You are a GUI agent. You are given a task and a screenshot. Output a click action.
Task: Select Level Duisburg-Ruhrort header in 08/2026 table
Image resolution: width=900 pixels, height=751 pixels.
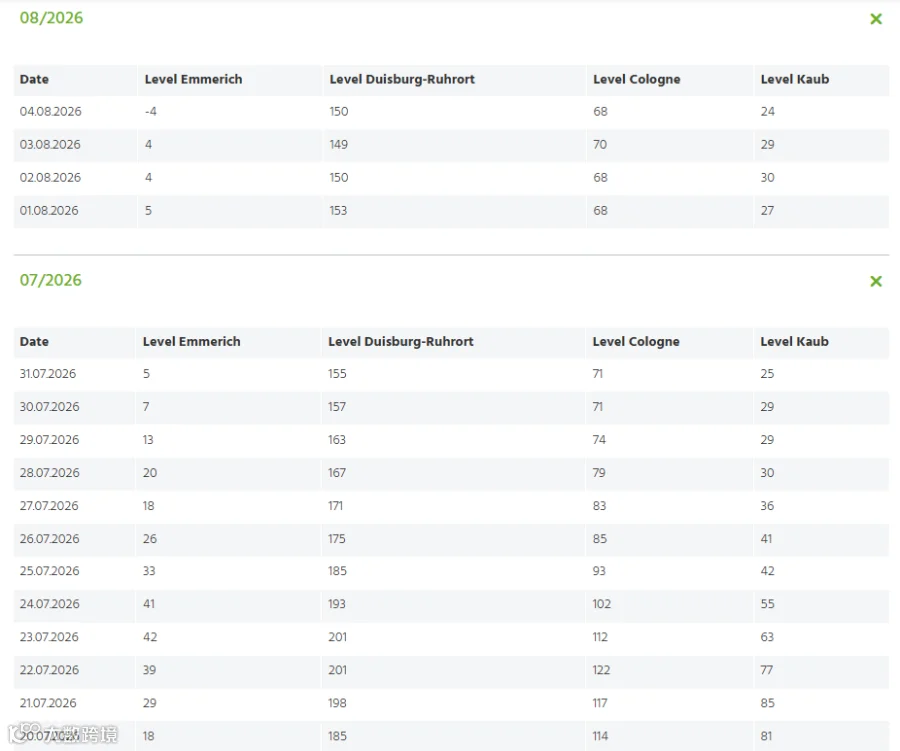[x=402, y=79]
